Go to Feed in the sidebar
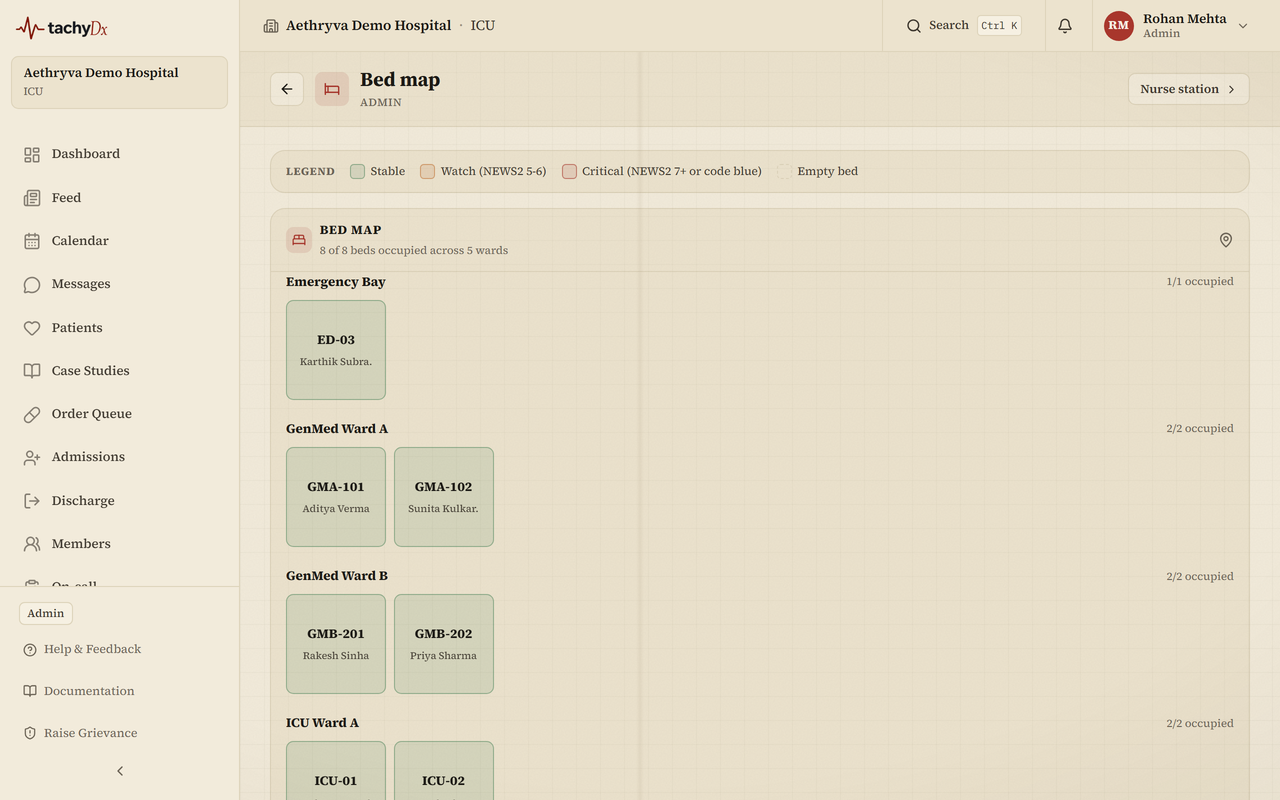The height and width of the screenshot is (800, 1280). [x=119, y=198]
